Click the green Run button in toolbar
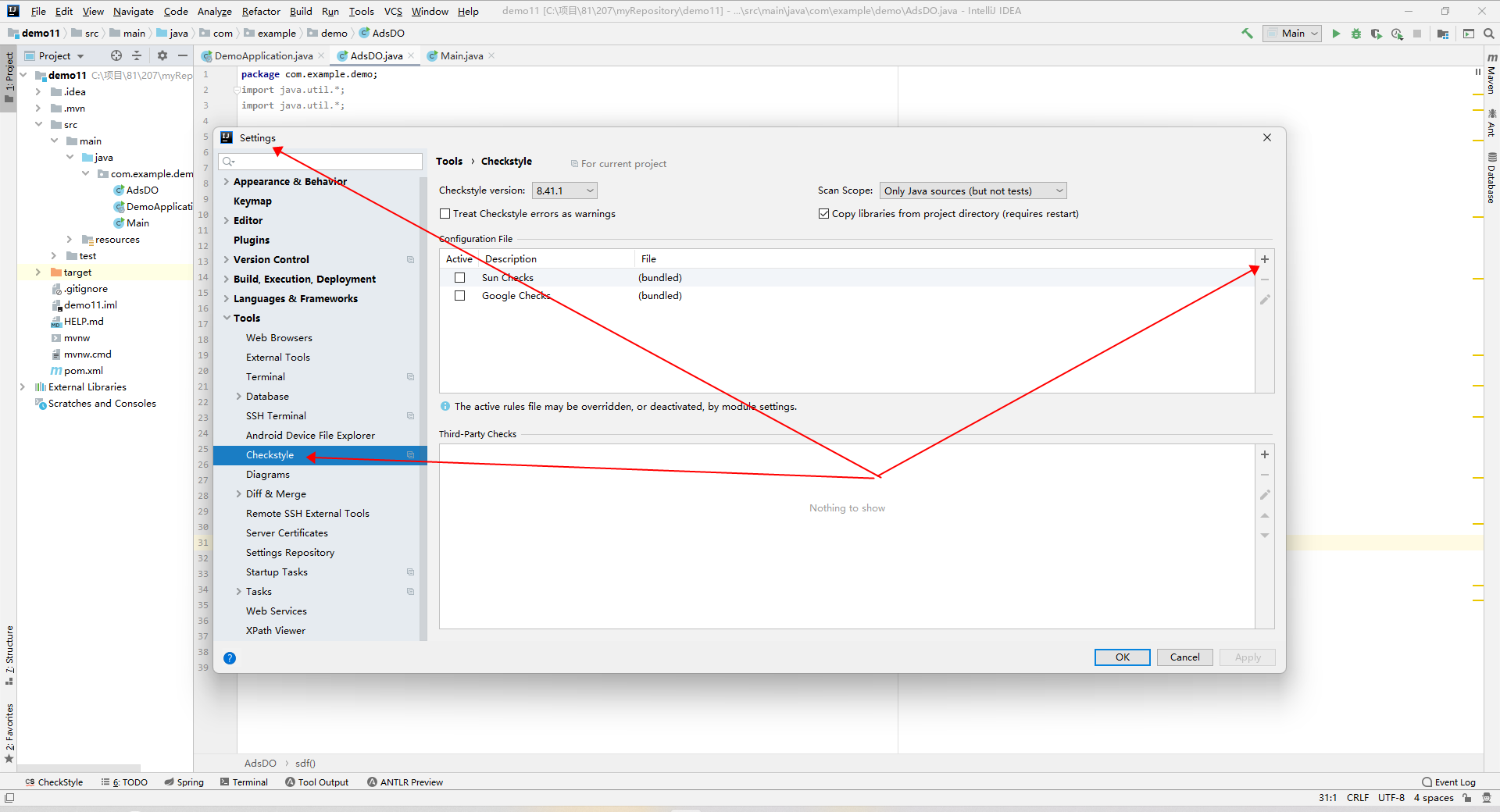The height and width of the screenshot is (812, 1500). [1336, 34]
